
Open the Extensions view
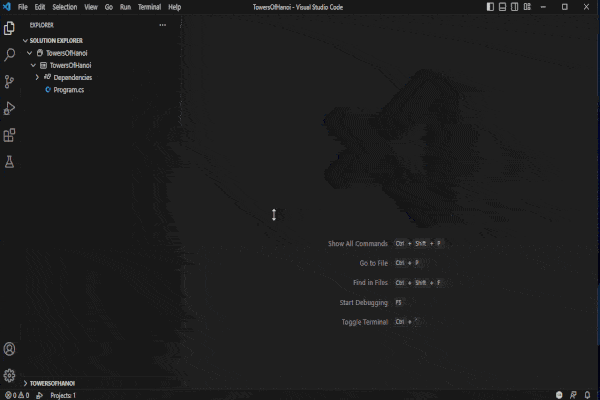[x=10, y=135]
